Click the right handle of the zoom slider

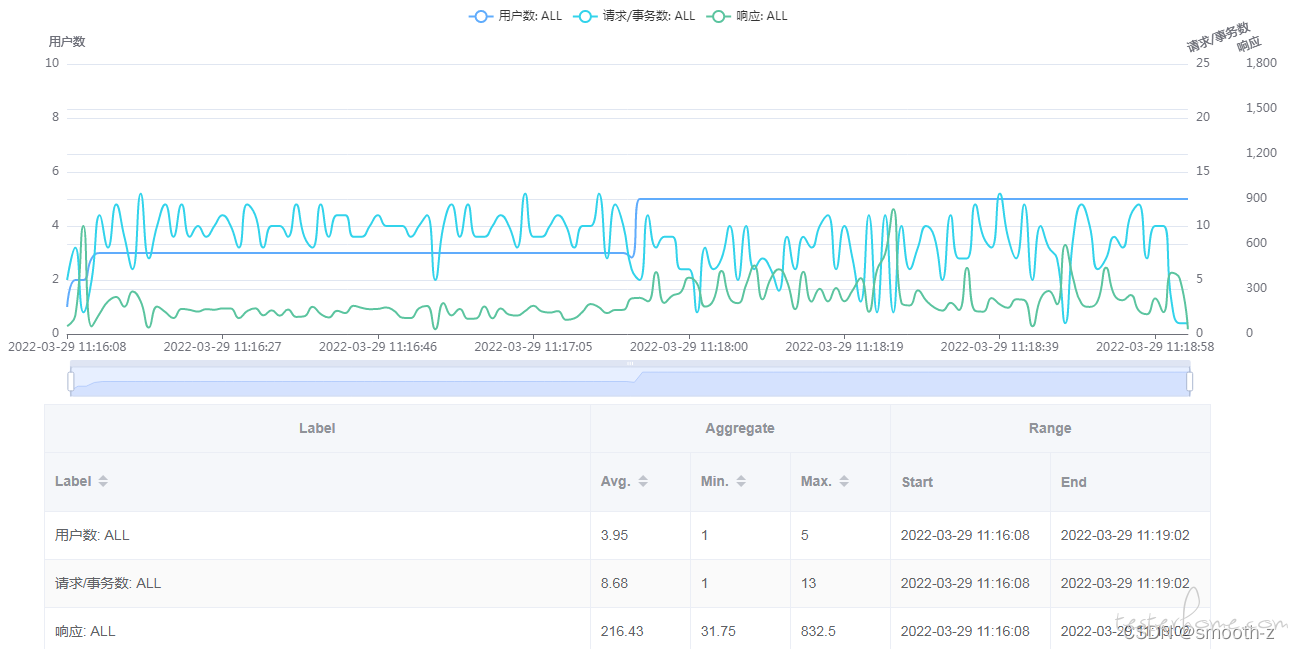1190,381
